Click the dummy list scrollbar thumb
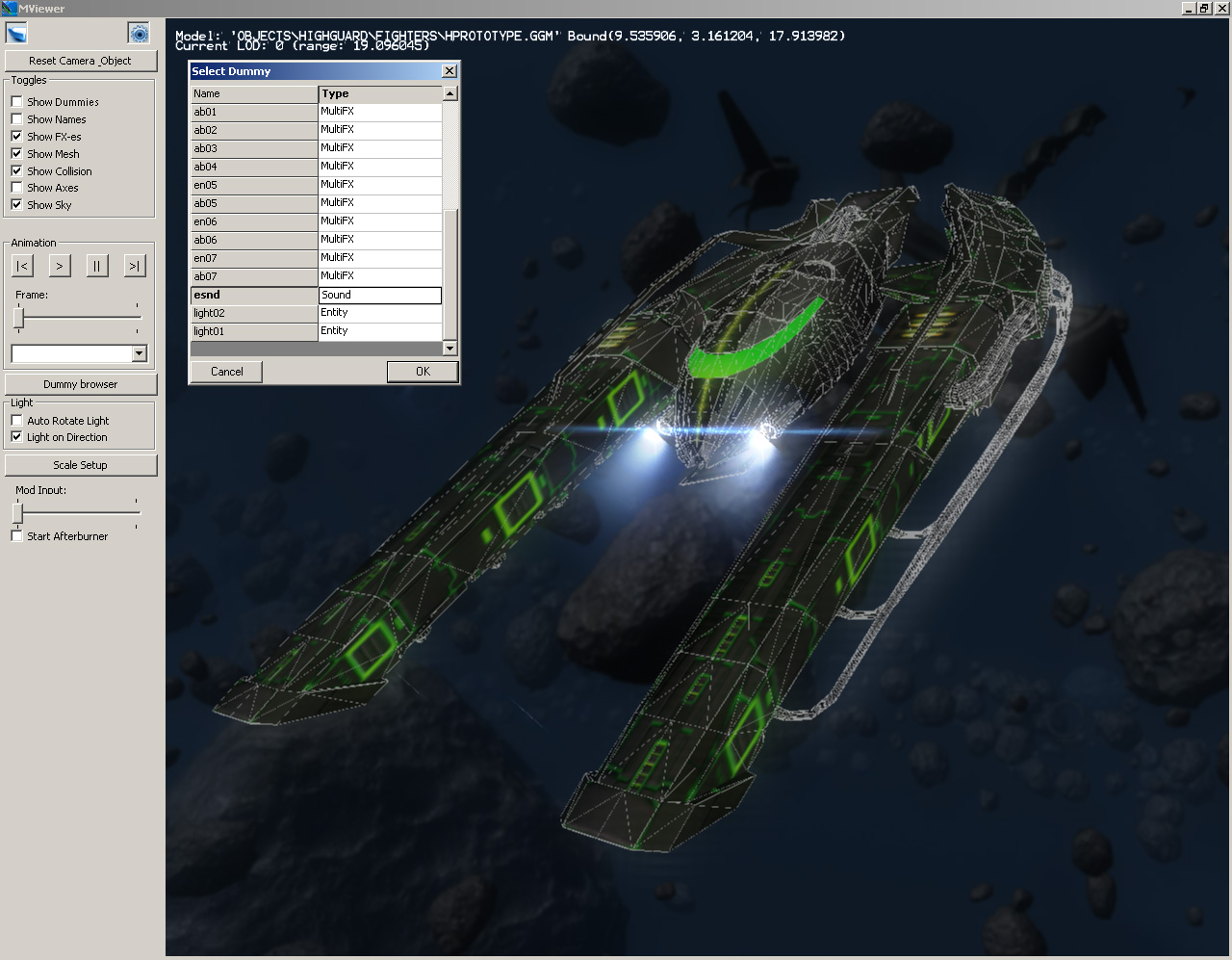The height and width of the screenshot is (960, 1232). [x=449, y=274]
